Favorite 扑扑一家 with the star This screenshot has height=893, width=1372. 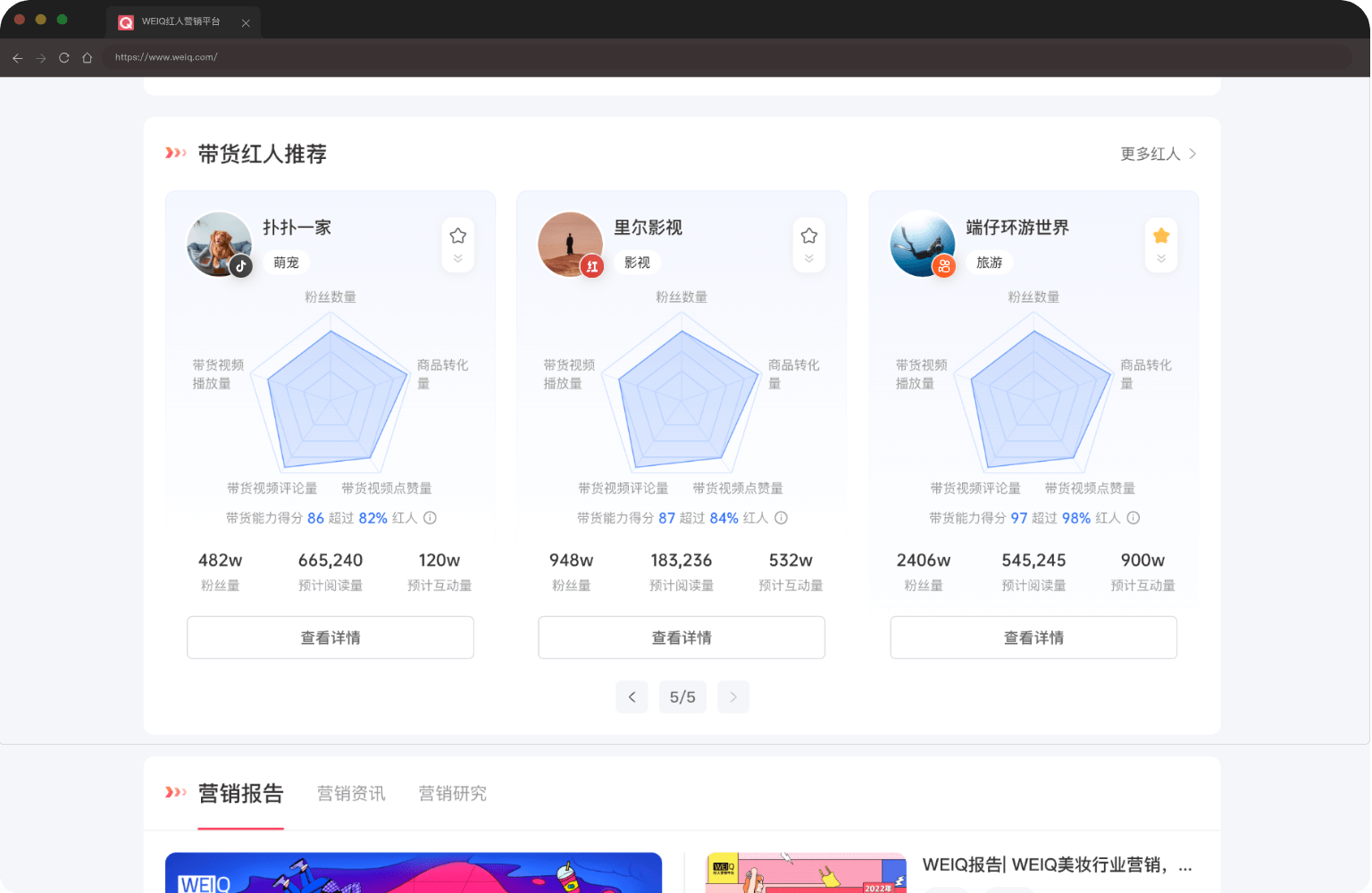tap(458, 236)
